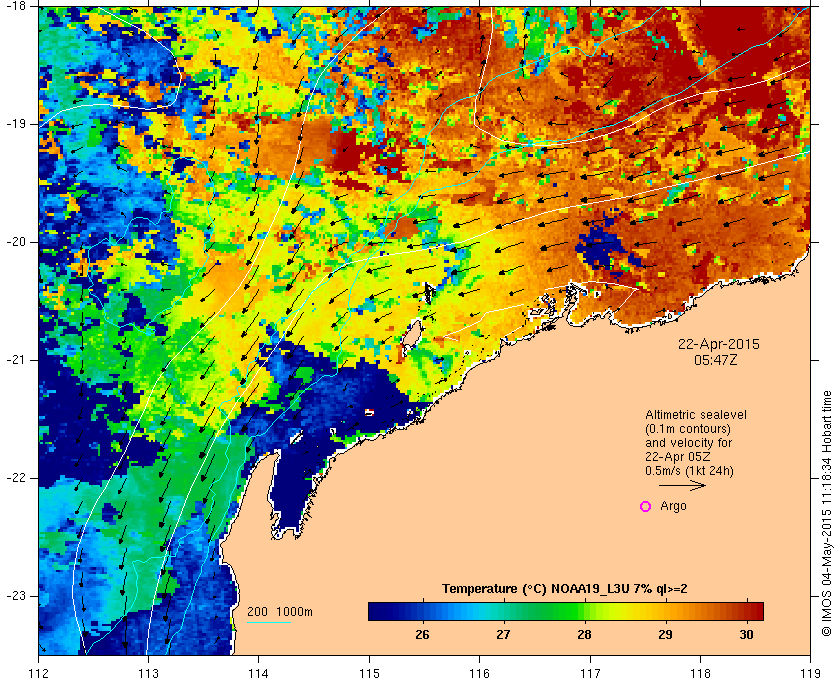Click the color bar value '26'
840x680 pixels.
[x=422, y=634]
